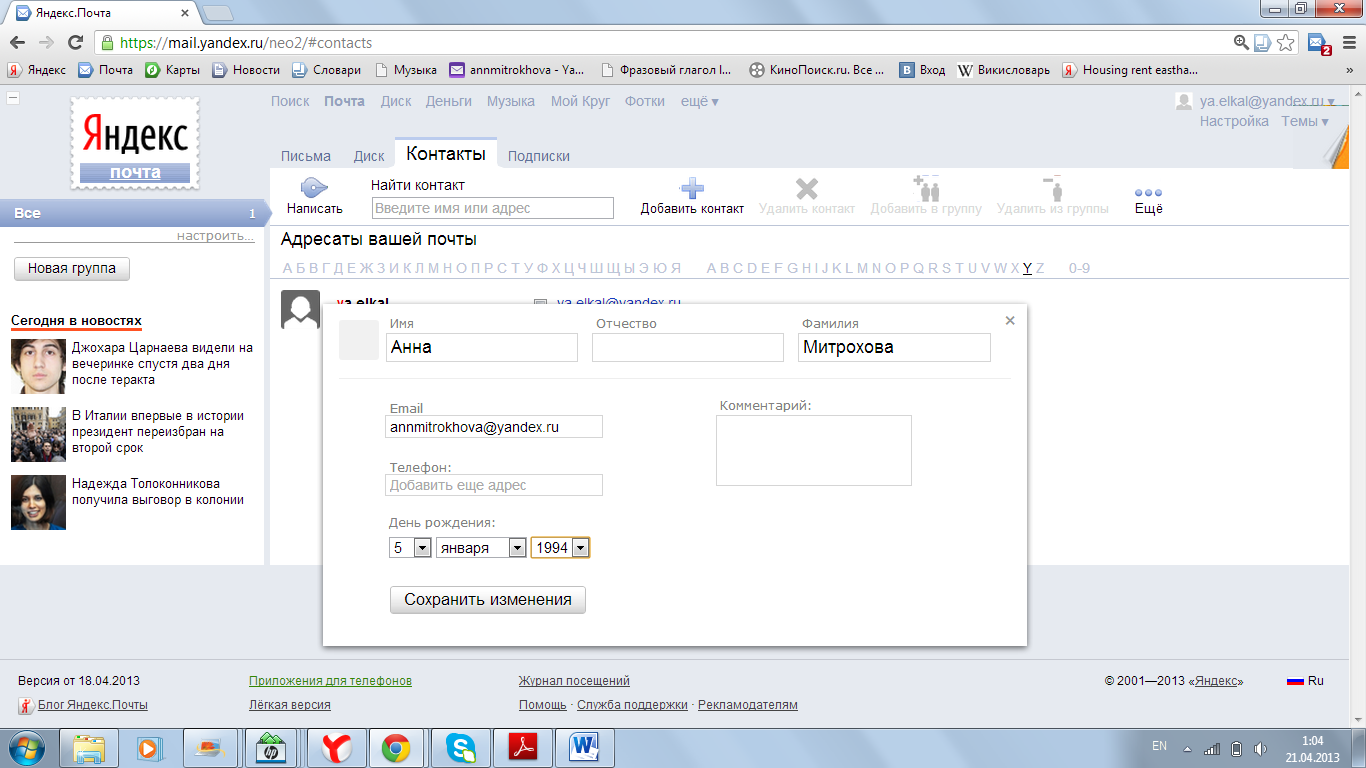
Task: Open the настроить link
Action: [216, 236]
